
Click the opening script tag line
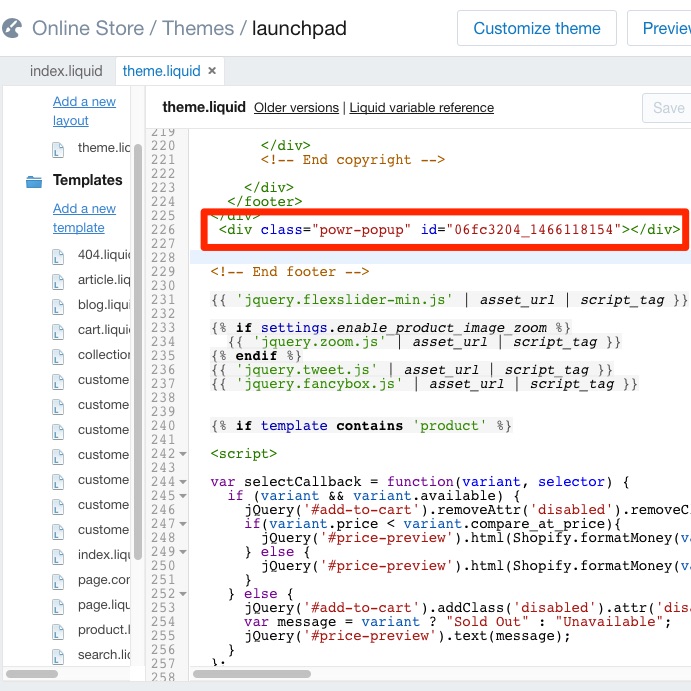click(244, 454)
